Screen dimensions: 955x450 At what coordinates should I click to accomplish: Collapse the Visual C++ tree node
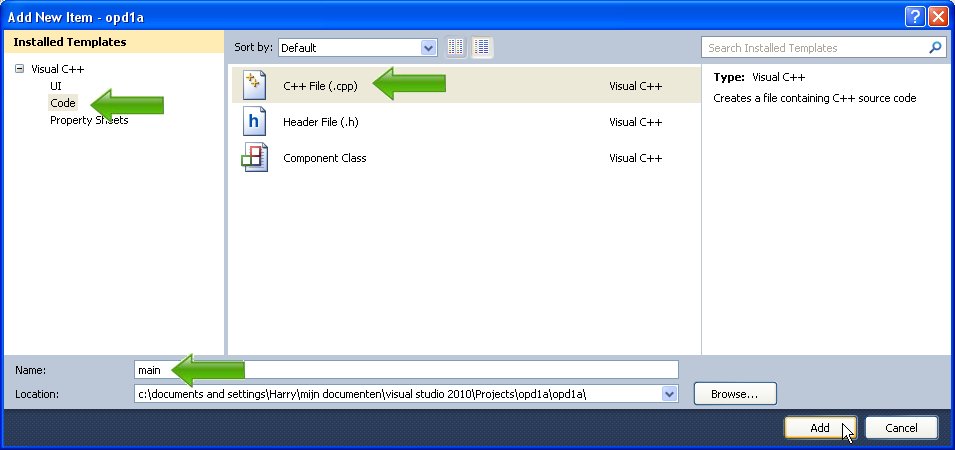(x=19, y=69)
